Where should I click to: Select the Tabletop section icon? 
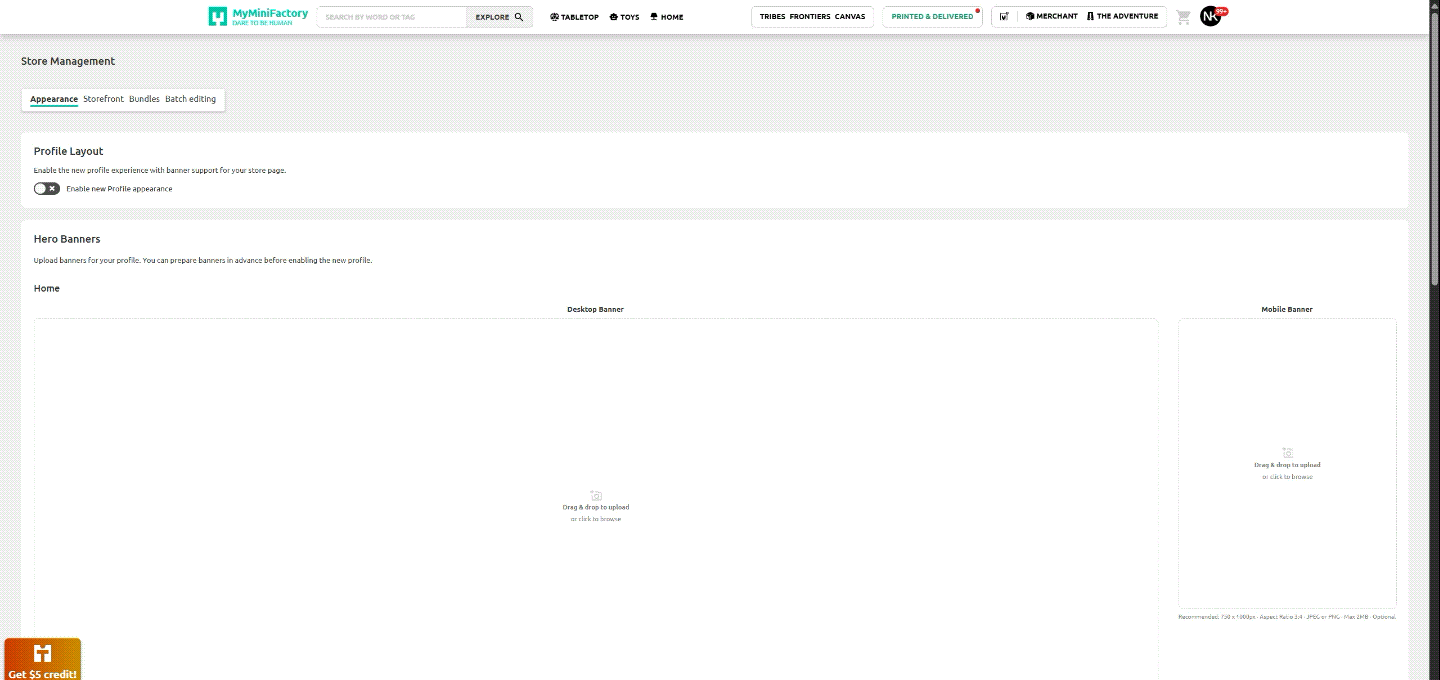coord(573,16)
